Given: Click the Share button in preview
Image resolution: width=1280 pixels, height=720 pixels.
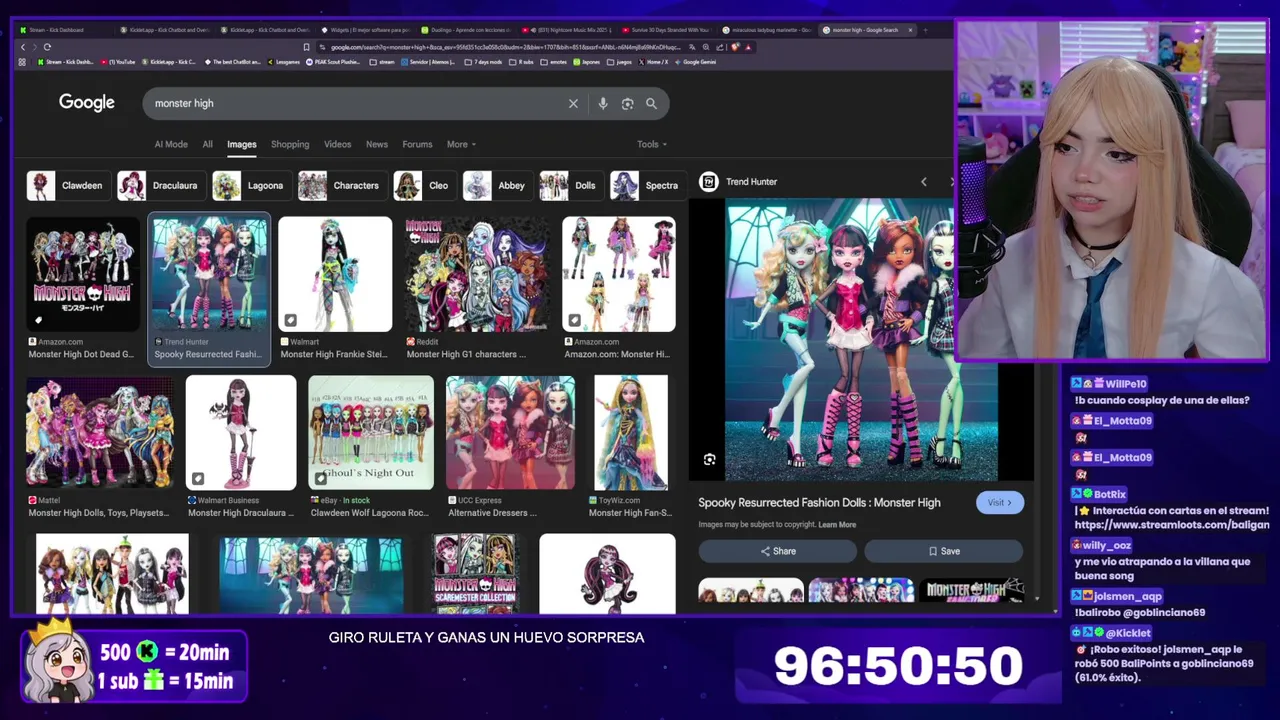Looking at the screenshot, I should pos(777,551).
